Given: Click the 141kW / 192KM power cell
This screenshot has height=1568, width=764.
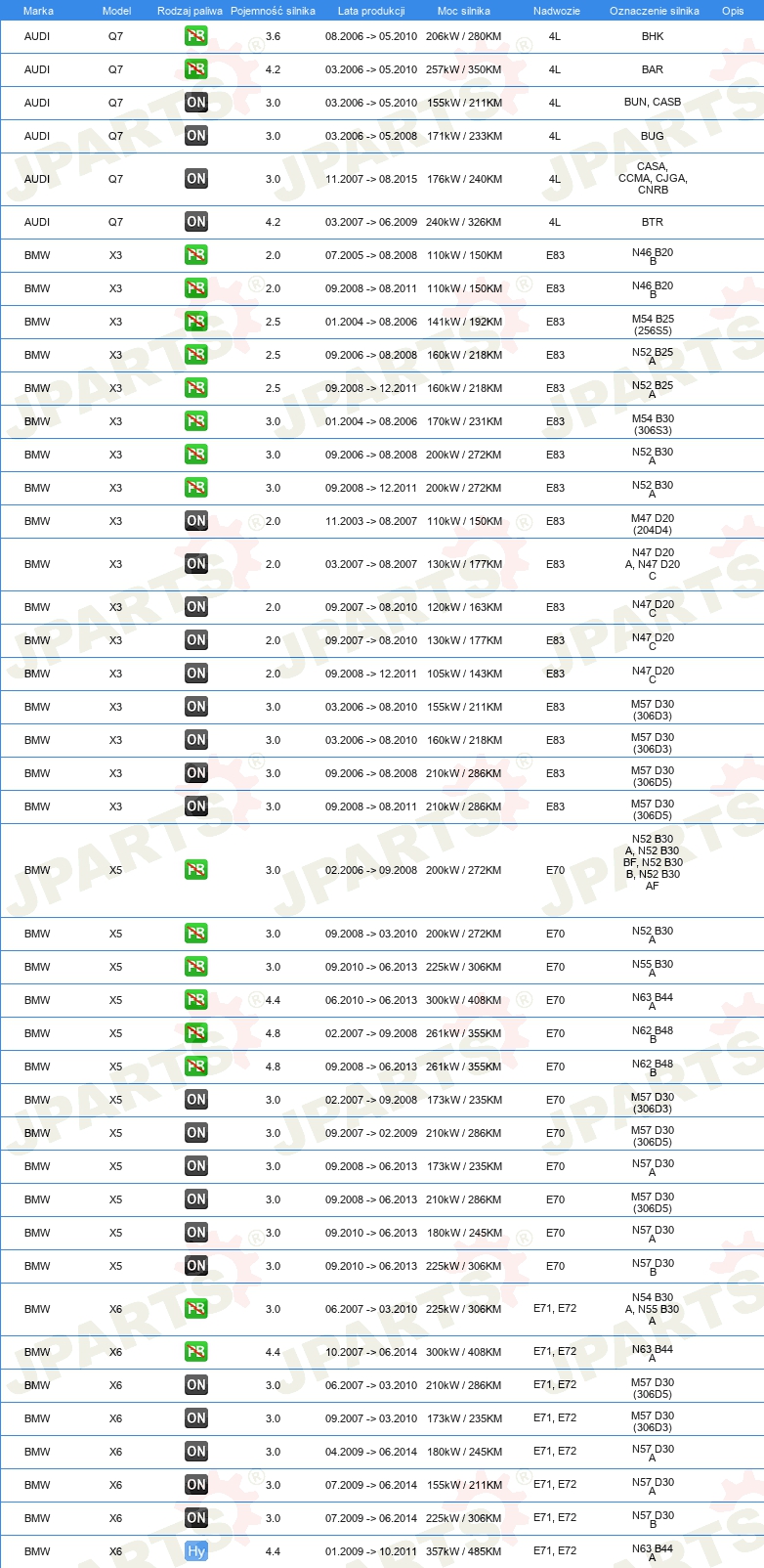Looking at the screenshot, I should pyautogui.click(x=464, y=322).
